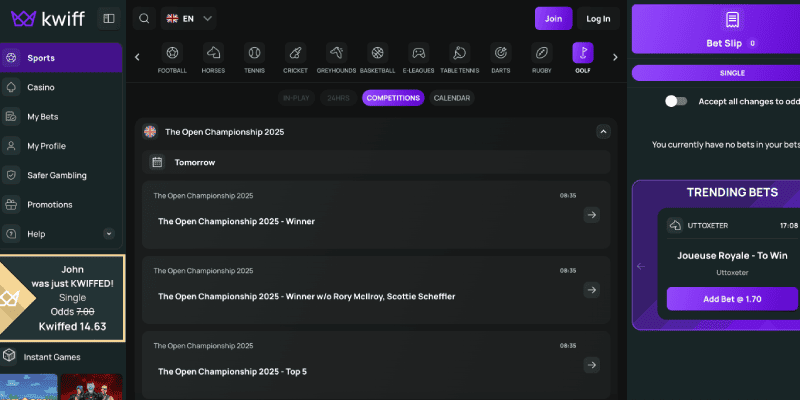Collapse The Open Championship 2025 section
Viewport: 800px width, 400px height.
(603, 132)
